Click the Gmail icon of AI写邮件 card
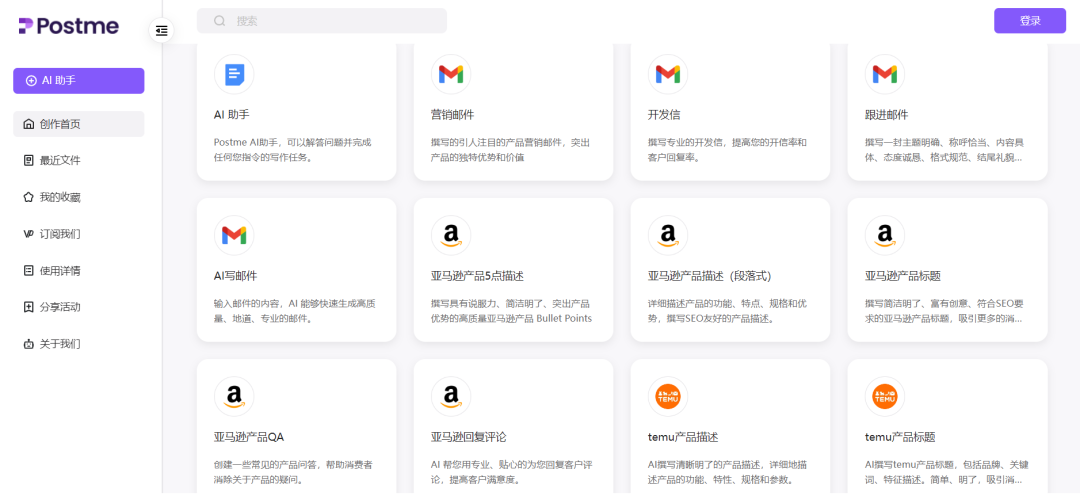The image size is (1080, 496). 234,236
